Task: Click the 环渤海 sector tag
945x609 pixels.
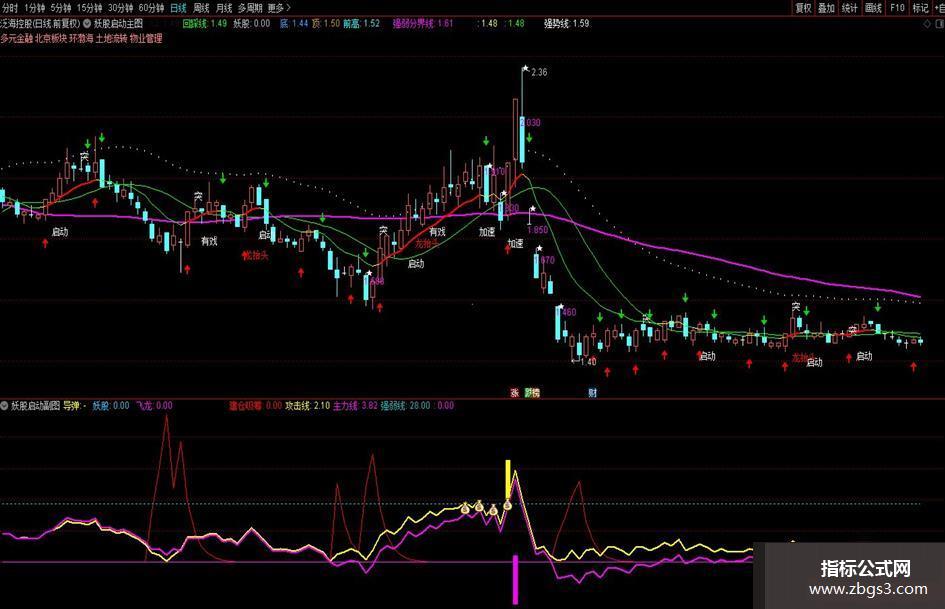Action: [81, 38]
